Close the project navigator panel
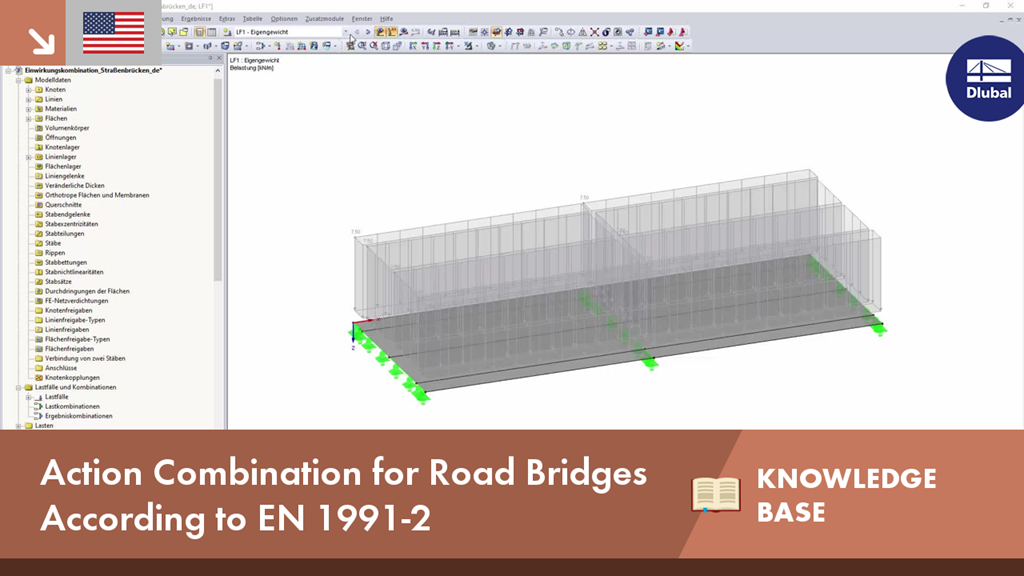 (219, 58)
